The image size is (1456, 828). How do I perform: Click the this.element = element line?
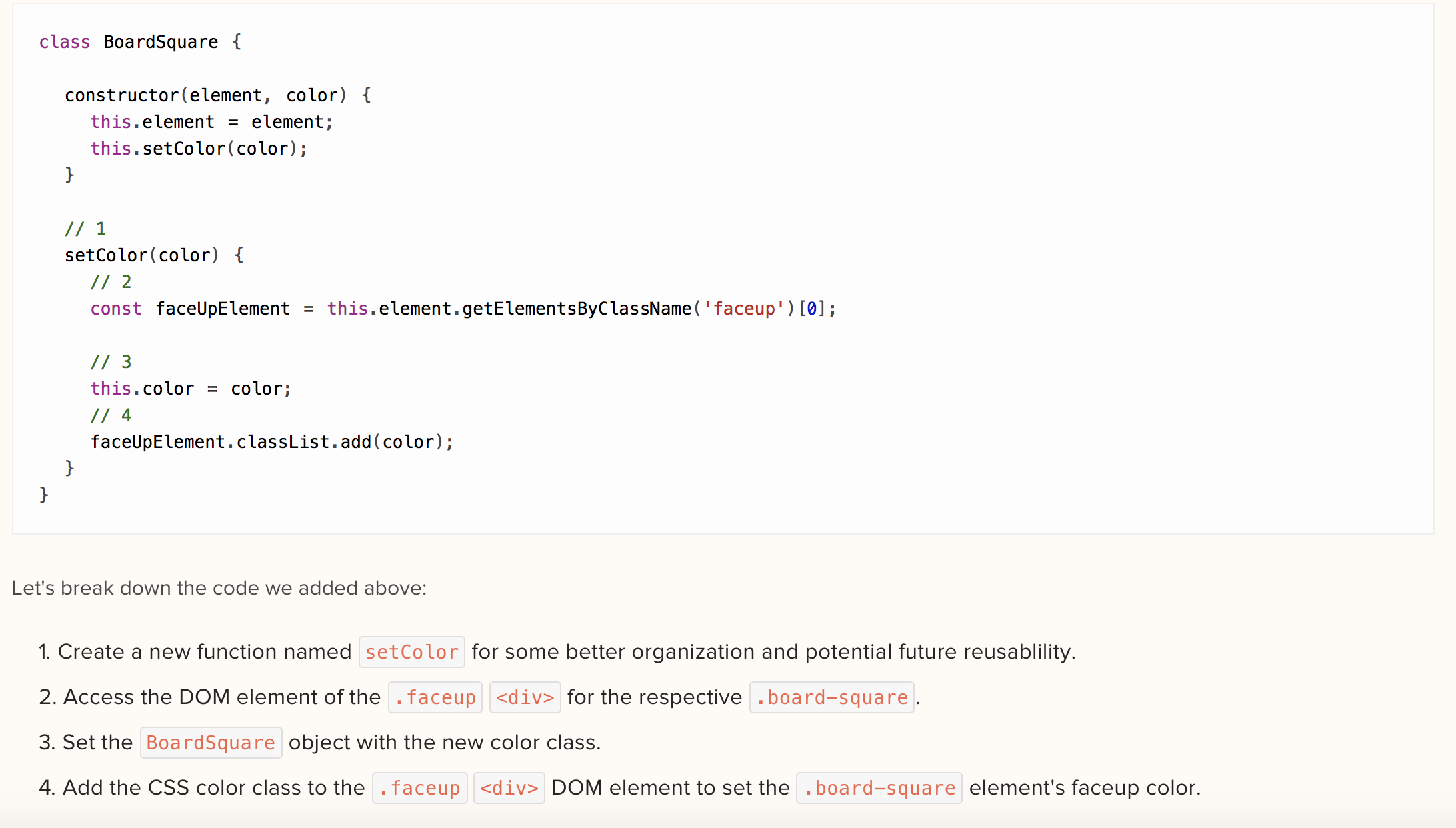[x=212, y=122]
